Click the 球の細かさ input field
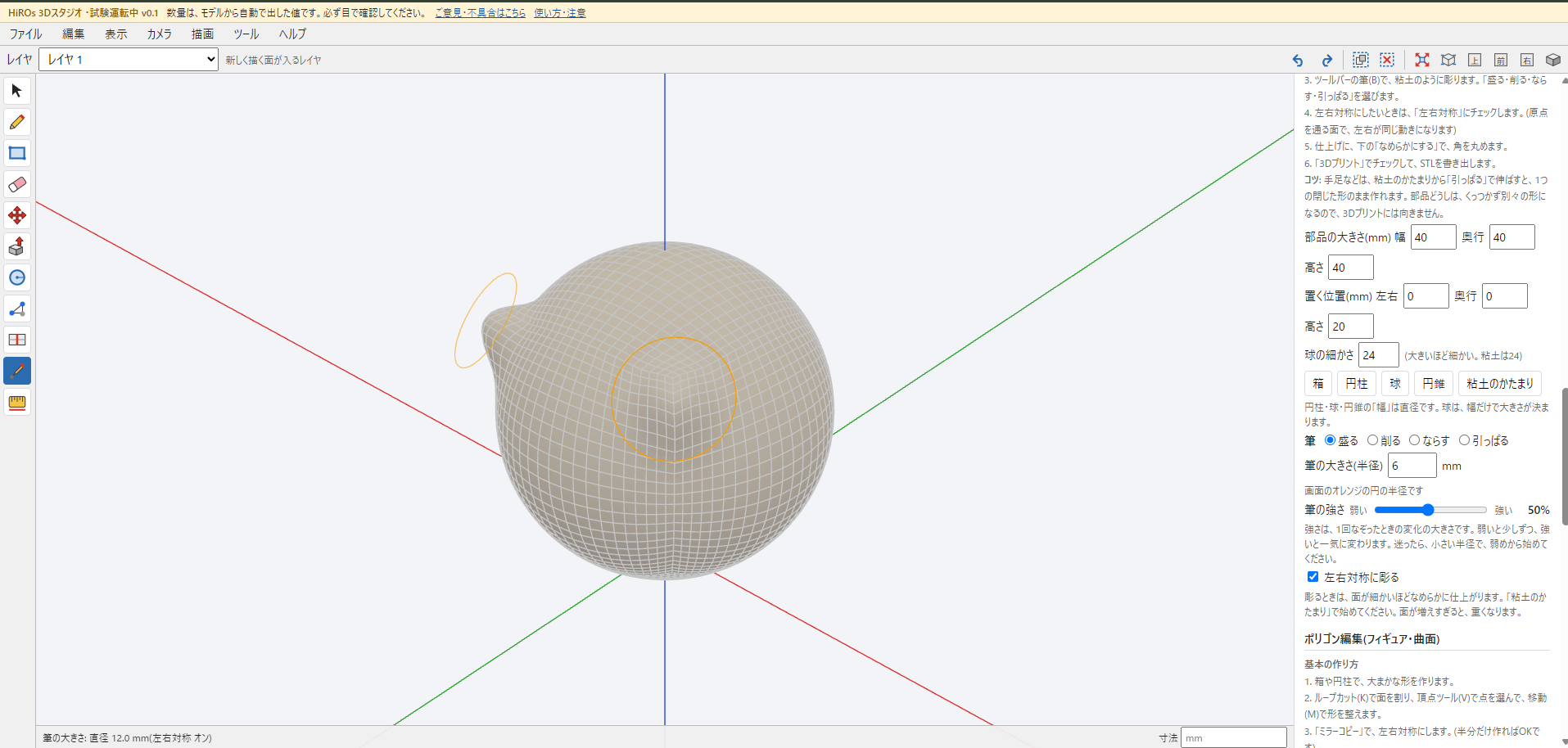The image size is (1568, 748). pos(1379,355)
